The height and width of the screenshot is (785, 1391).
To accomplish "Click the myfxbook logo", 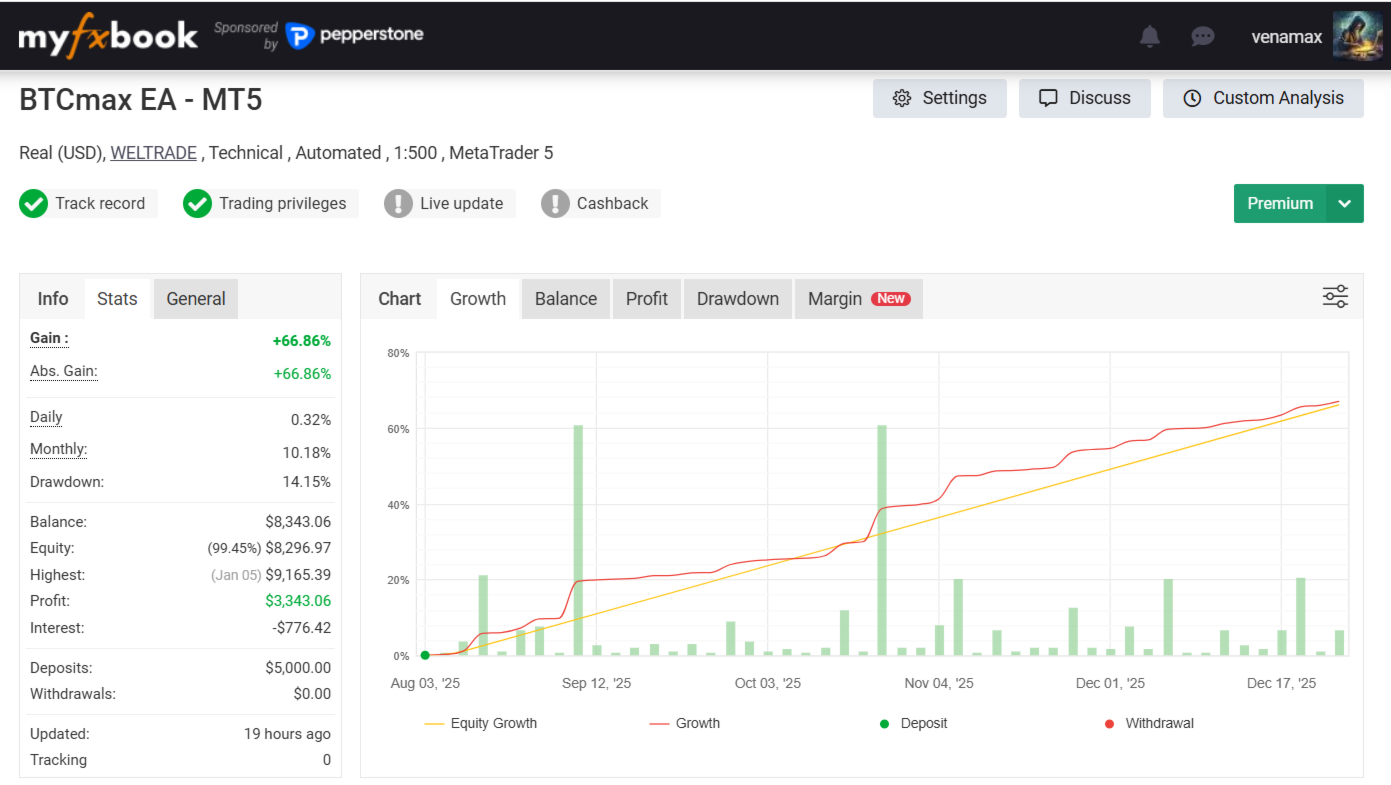I will tap(108, 36).
